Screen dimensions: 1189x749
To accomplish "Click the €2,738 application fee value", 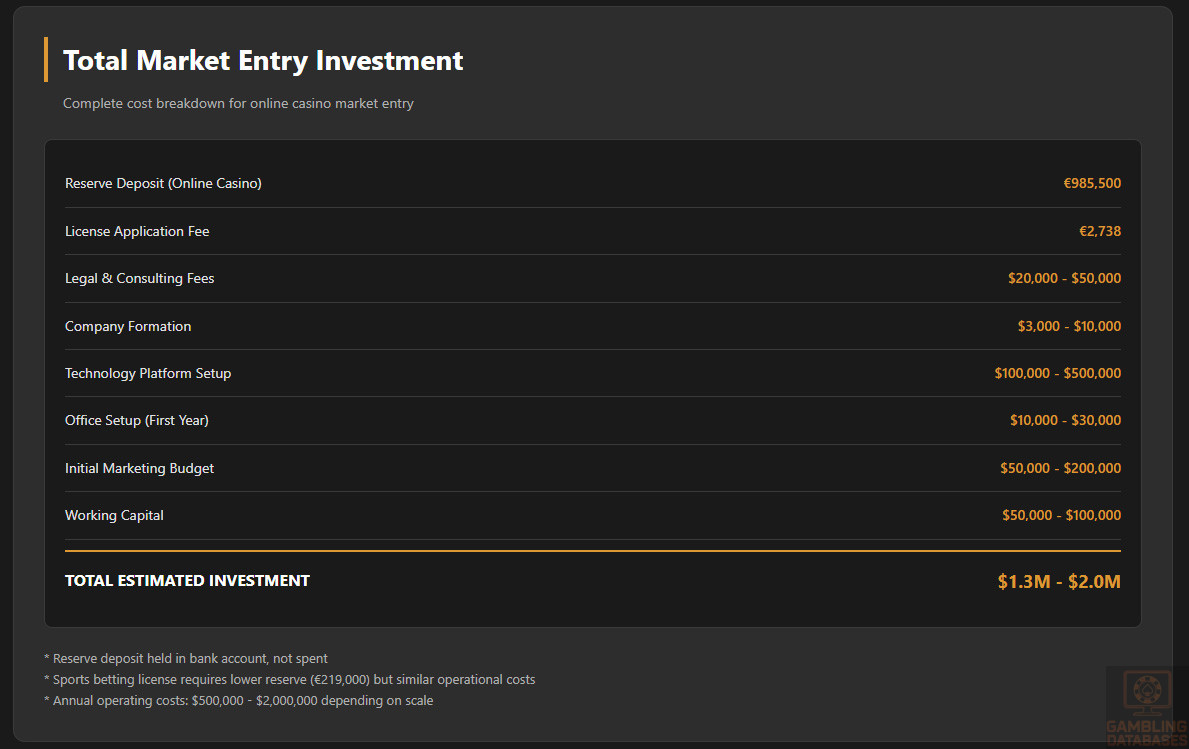I will (x=1100, y=231).
